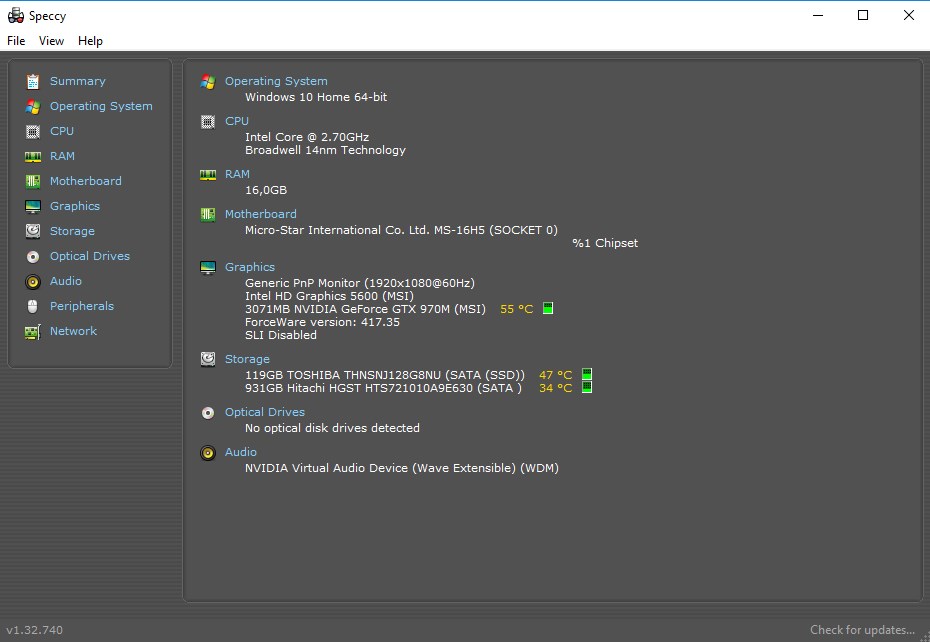Viewport: 930px width, 642px height.
Task: Show Storage details from sidebar
Action: (72, 231)
